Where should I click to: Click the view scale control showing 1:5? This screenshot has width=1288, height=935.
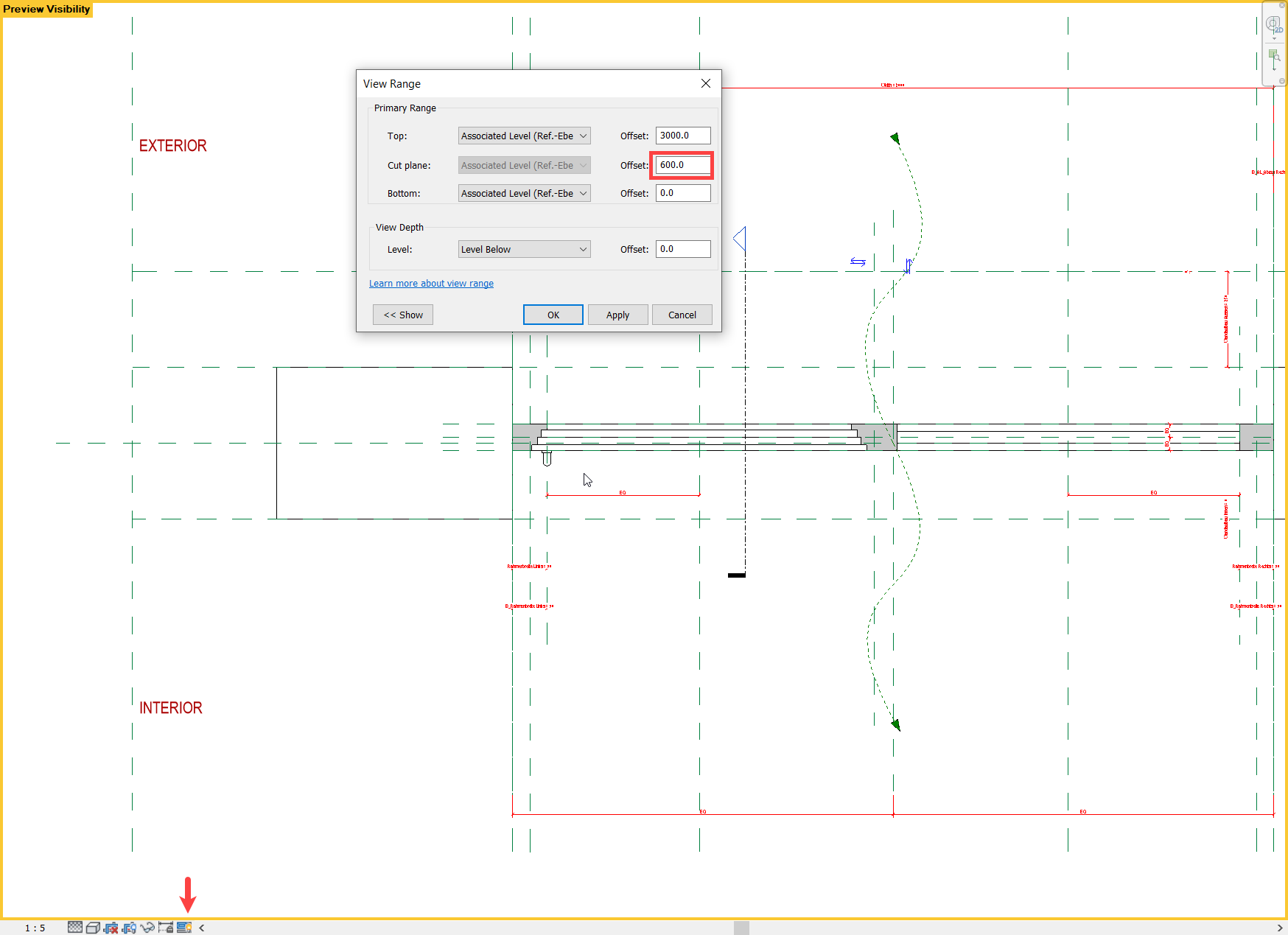34,927
